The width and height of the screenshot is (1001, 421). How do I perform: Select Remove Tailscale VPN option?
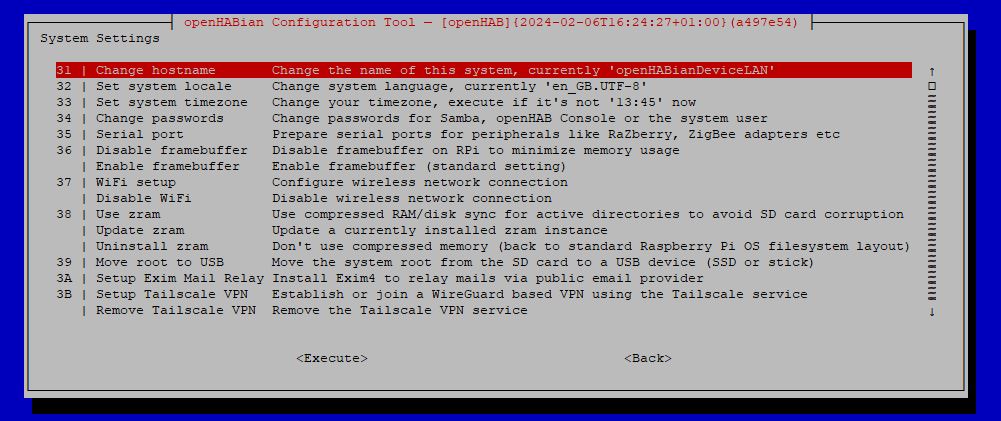(x=483, y=310)
